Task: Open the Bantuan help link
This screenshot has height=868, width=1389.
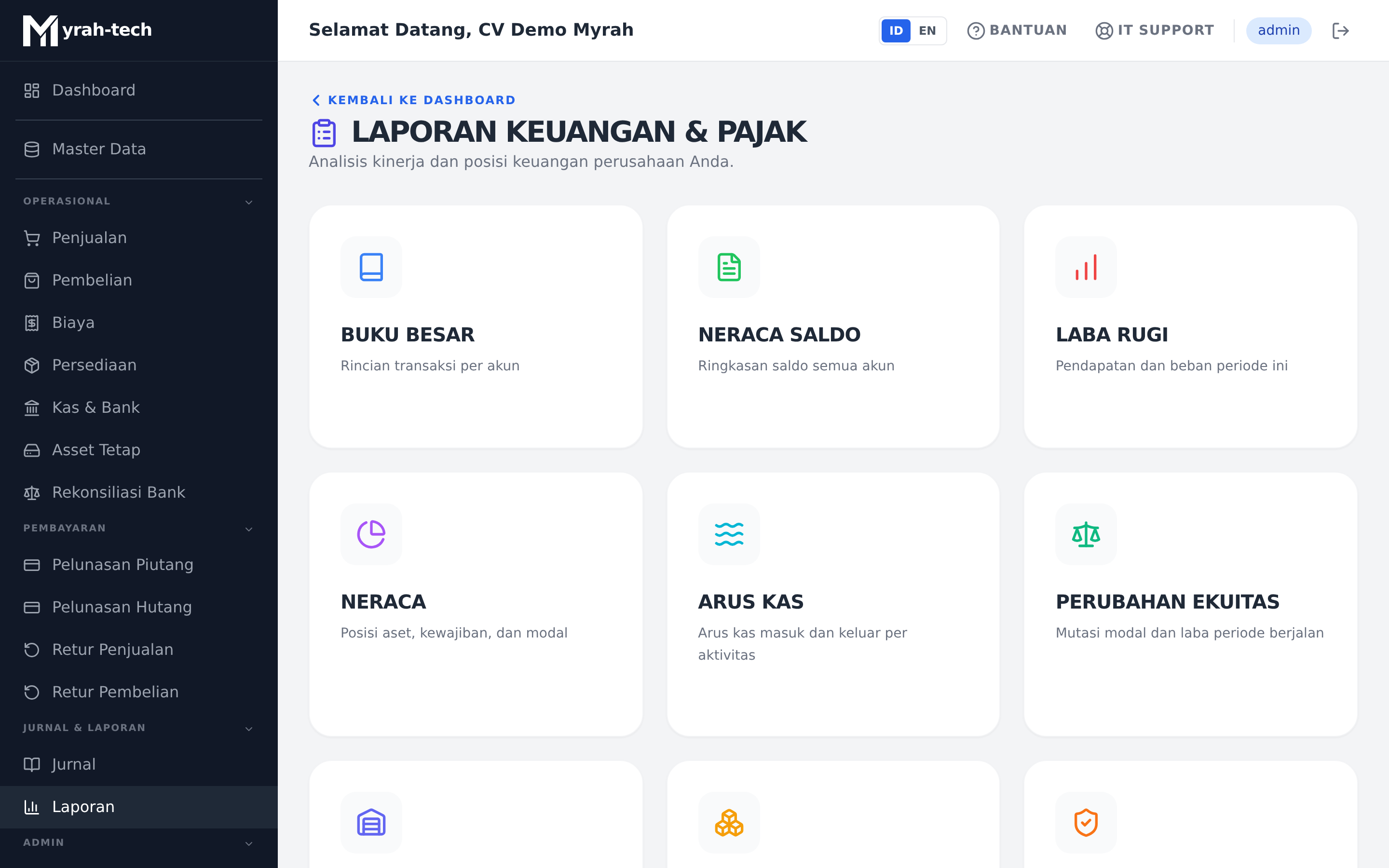Action: point(1017,30)
